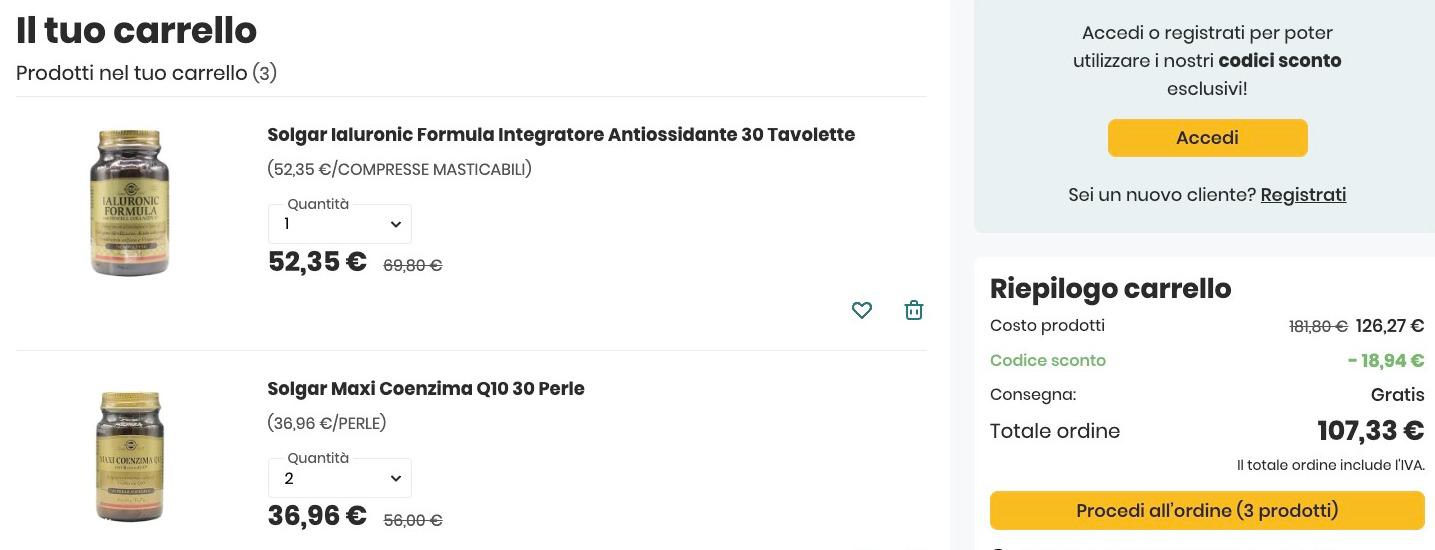
Task: Expand quantity selector for Maxi Coenzima Q10
Action: [x=340, y=478]
